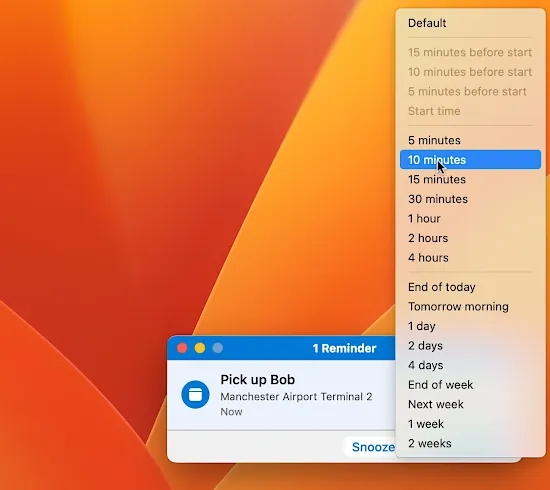Image resolution: width=550 pixels, height=490 pixels.
Task: Choose 2 hours in snooze menu
Action: (470, 238)
